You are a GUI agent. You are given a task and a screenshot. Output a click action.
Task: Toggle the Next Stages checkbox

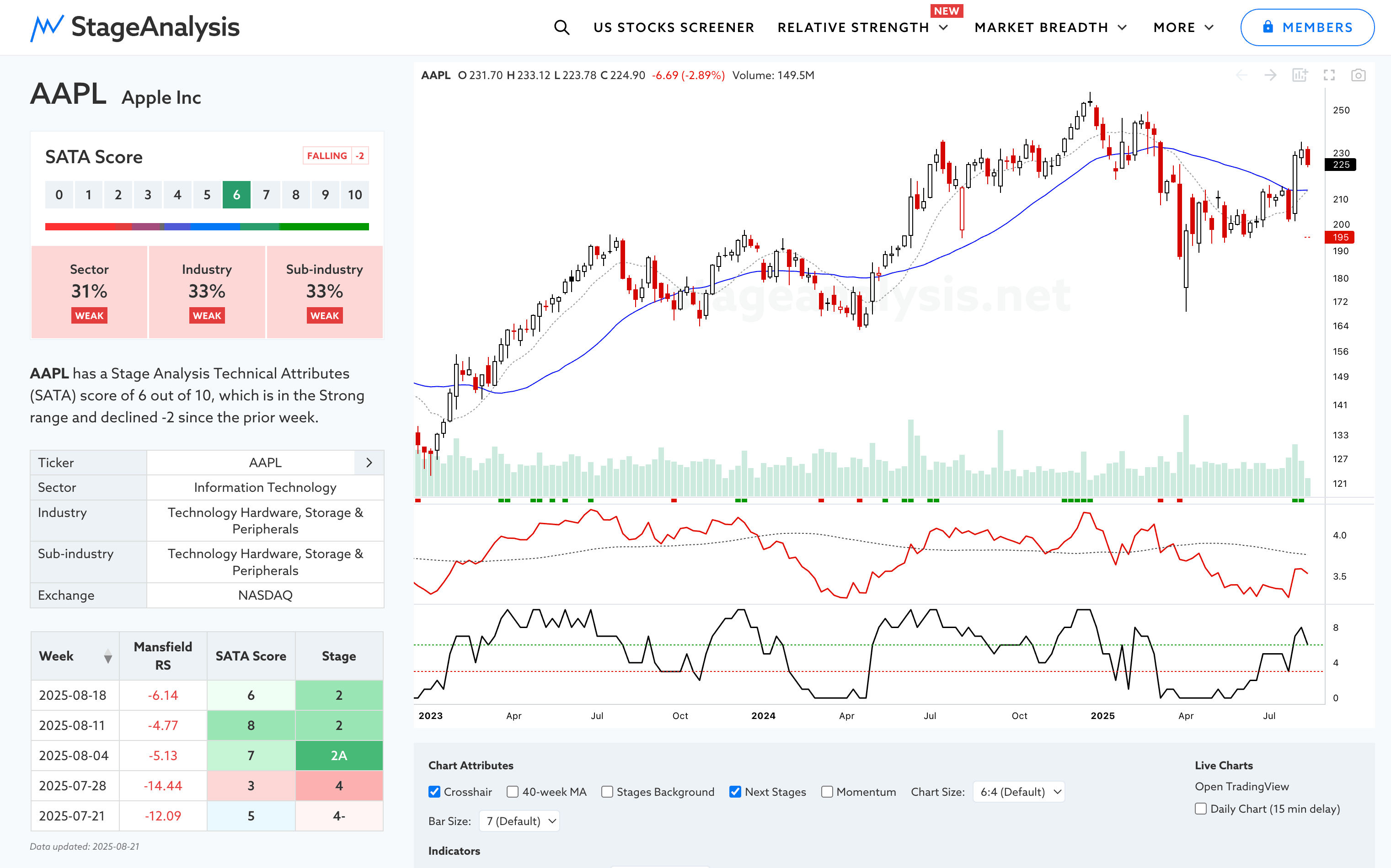(735, 792)
